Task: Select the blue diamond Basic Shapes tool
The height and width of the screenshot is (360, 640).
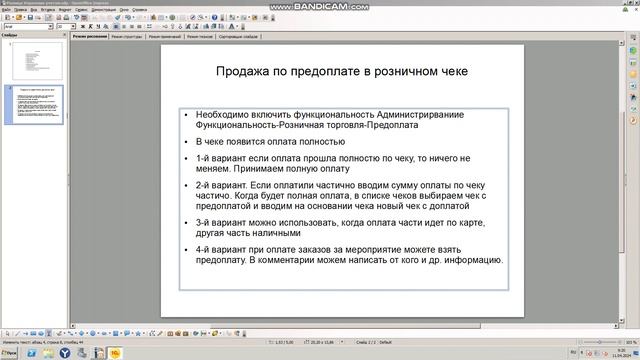Action: [82, 333]
